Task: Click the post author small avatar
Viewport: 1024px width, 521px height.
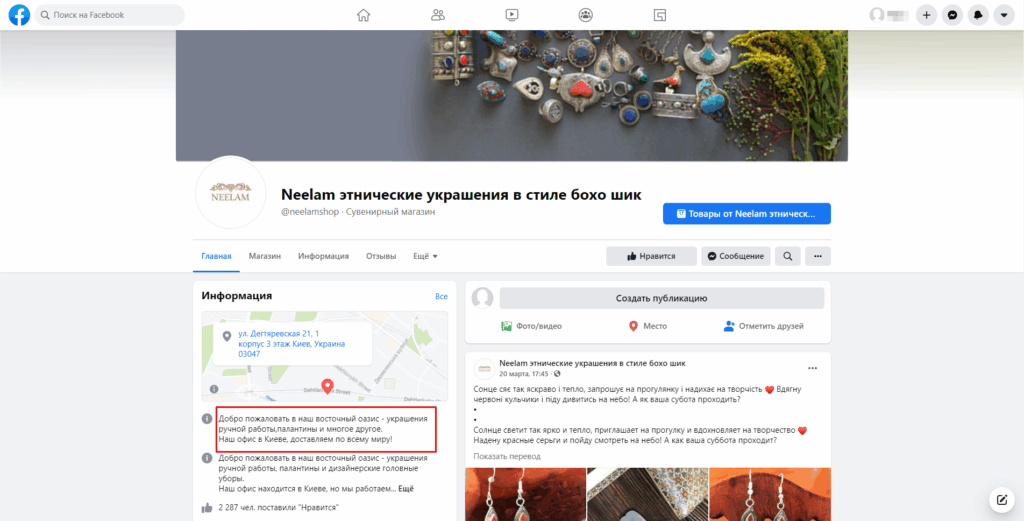Action: [x=484, y=369]
